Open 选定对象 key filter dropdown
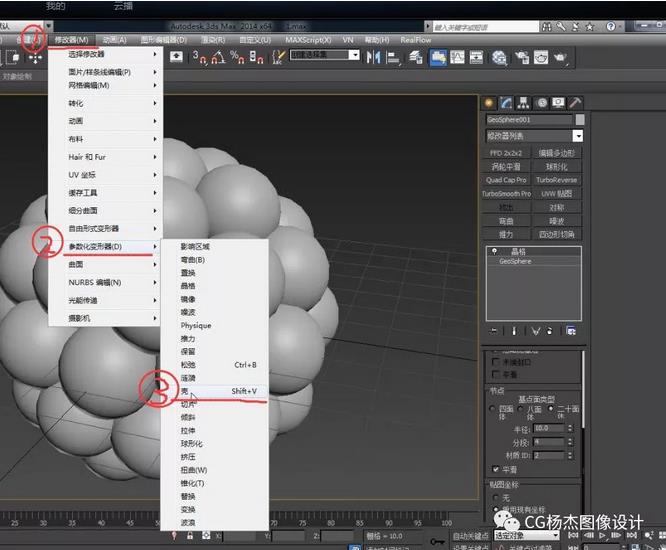The image size is (666, 550). point(526,535)
